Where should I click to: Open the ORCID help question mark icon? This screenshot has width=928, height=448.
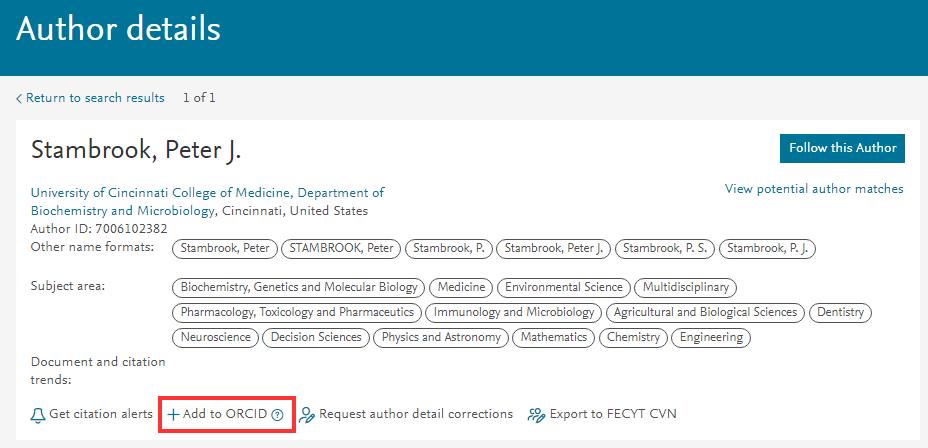[277, 414]
